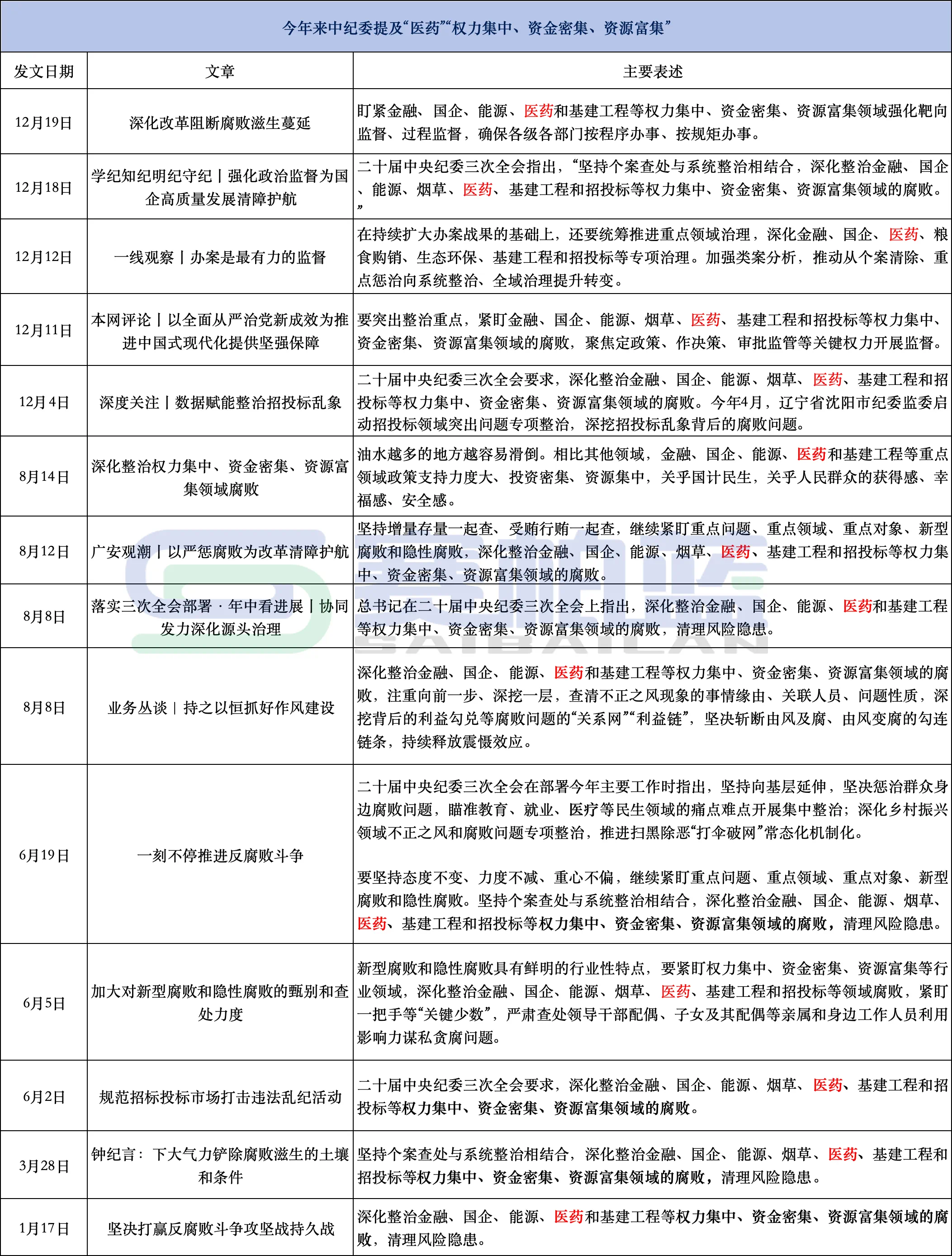Viewport: 952px width, 1256px height.
Task: Select article 深化整治权力集中、资金密集、资源富集领域腐败
Action: [220, 478]
